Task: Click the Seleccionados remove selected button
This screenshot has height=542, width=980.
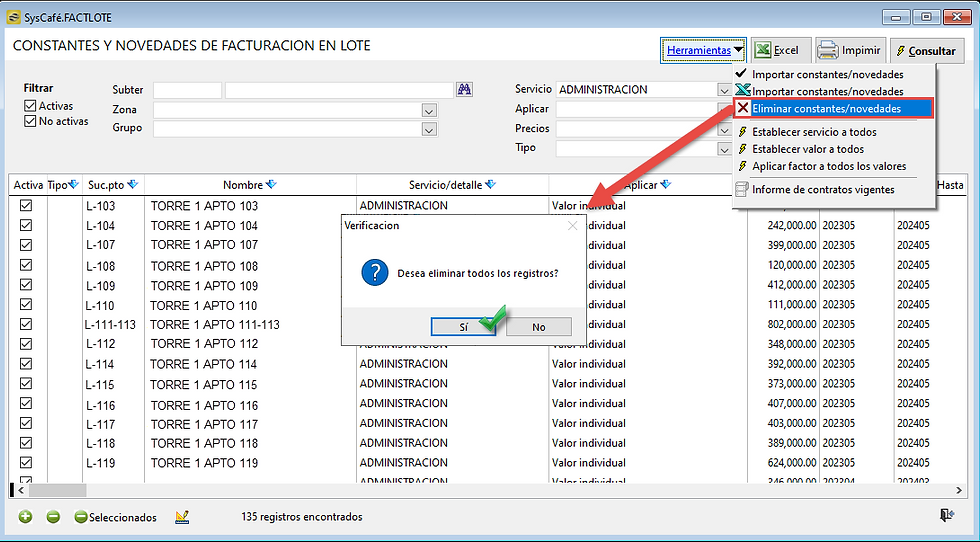Action: click(x=116, y=517)
